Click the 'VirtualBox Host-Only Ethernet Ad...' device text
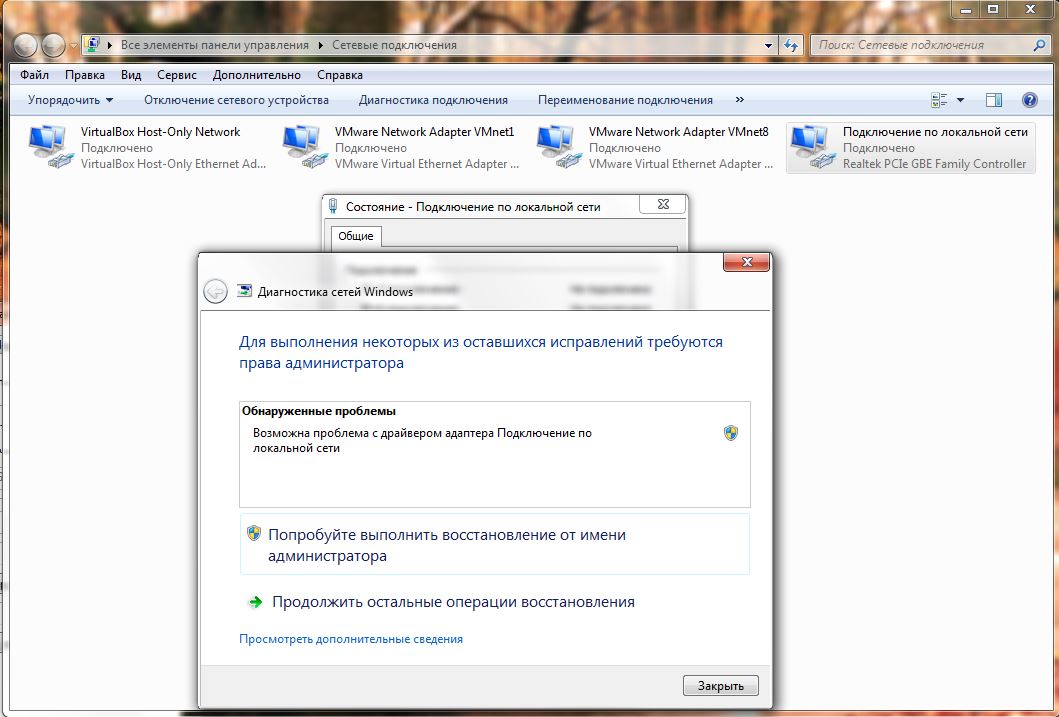 click(x=174, y=163)
